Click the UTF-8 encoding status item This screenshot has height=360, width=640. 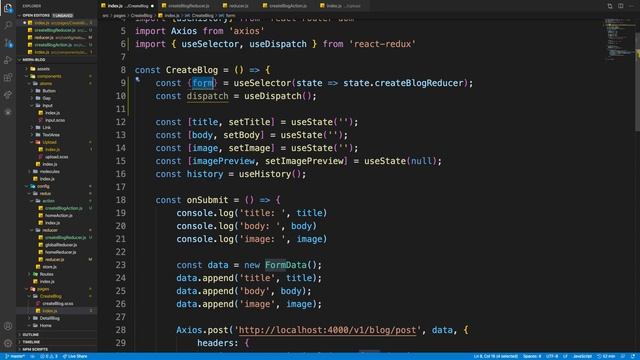[551, 356]
